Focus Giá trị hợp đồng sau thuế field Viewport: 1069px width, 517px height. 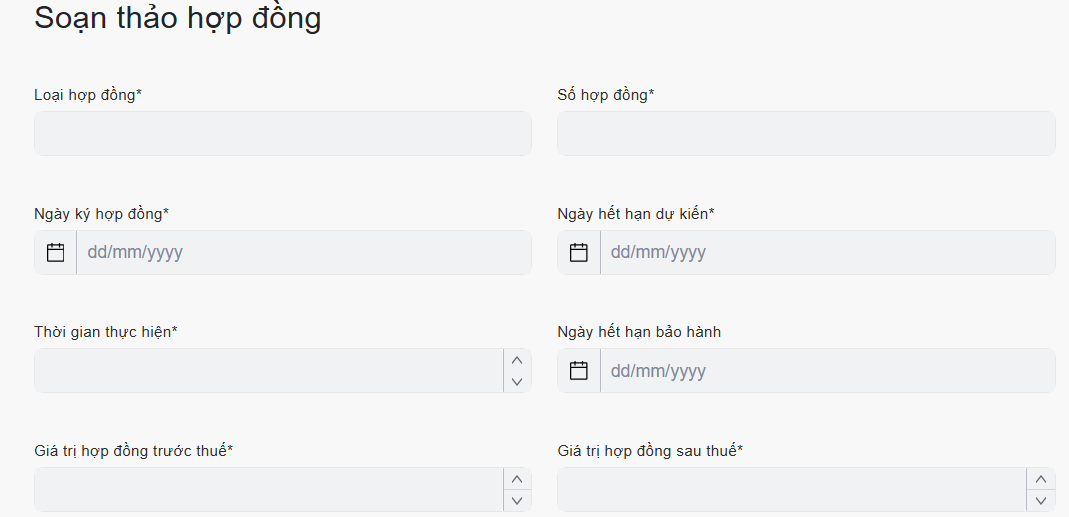[x=791, y=490]
